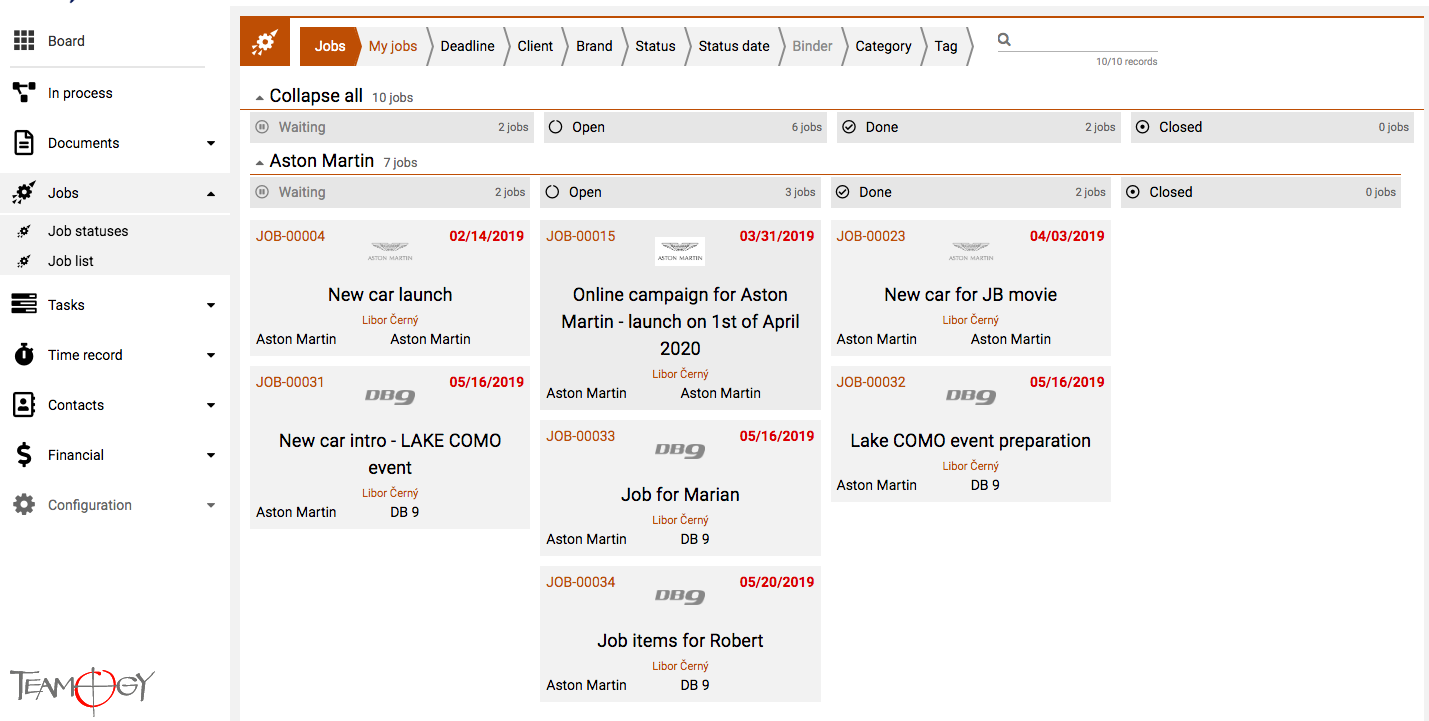1429x721 pixels.
Task: Open JOB-00032 link
Action: pyautogui.click(x=871, y=382)
